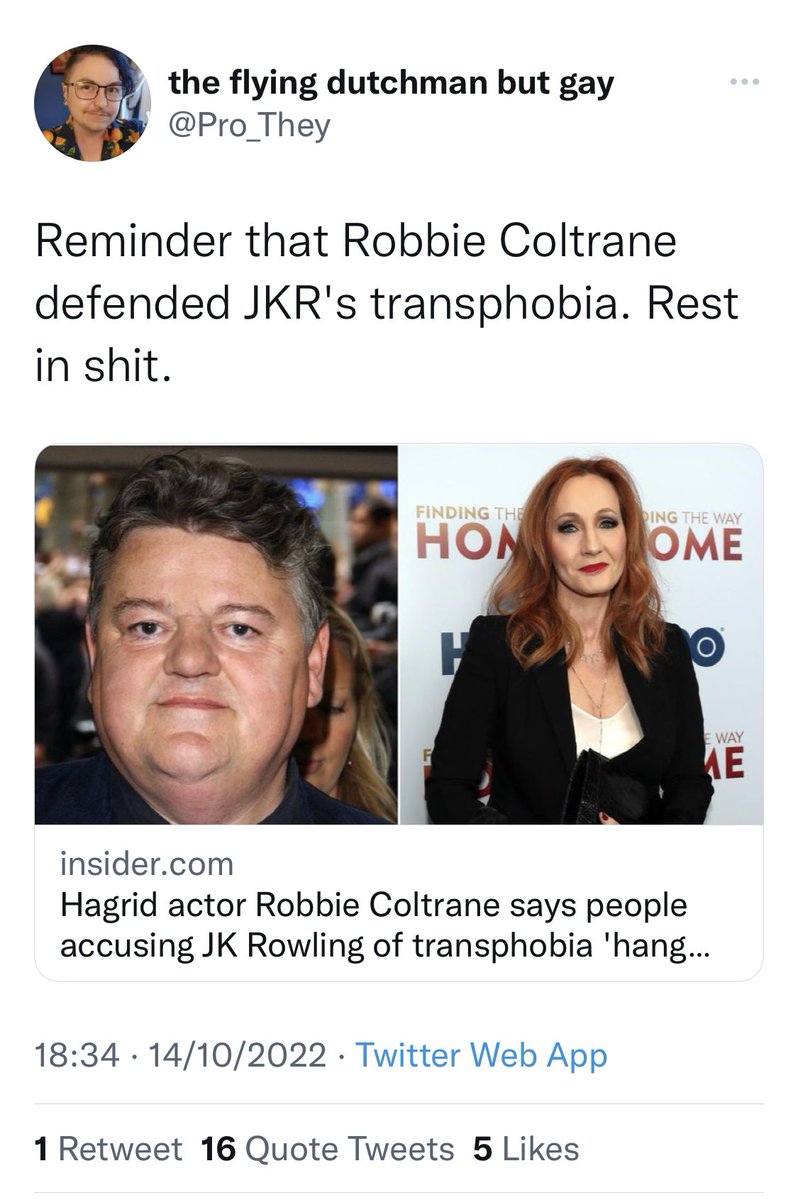Click tweet text line 'defended JKR's transphobia. Rest'
798x1200 pixels.
pos(386,305)
